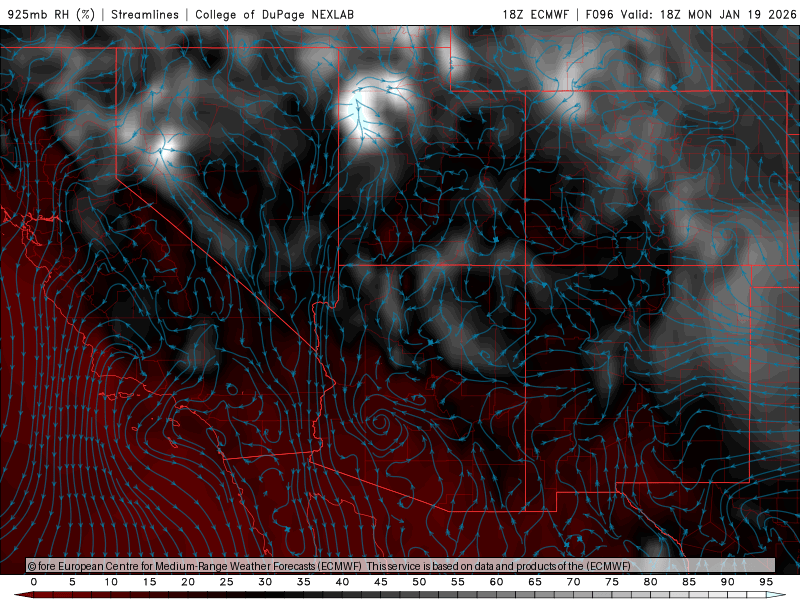Pick the '75' value on the RH legend
Screen dimensions: 800x600
click(612, 582)
